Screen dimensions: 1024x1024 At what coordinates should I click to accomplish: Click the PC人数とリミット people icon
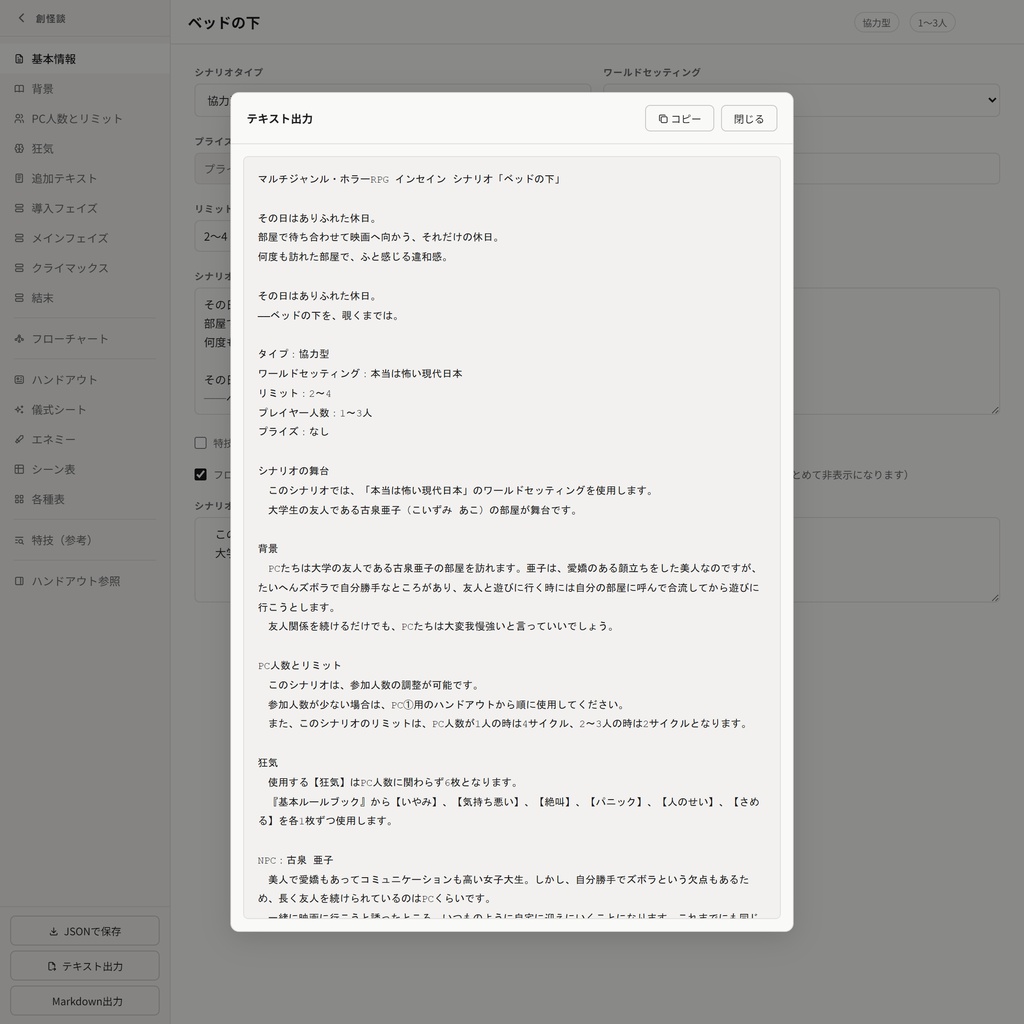click(19, 119)
